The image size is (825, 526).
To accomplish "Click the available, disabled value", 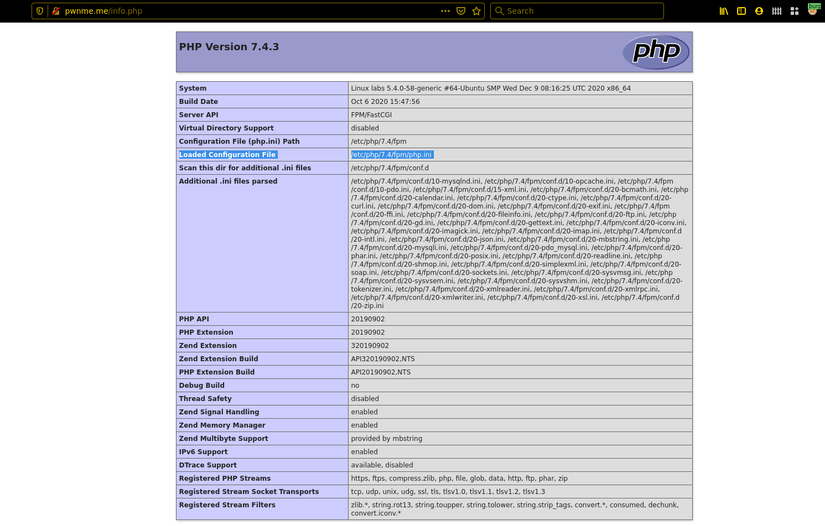I will pos(382,465).
